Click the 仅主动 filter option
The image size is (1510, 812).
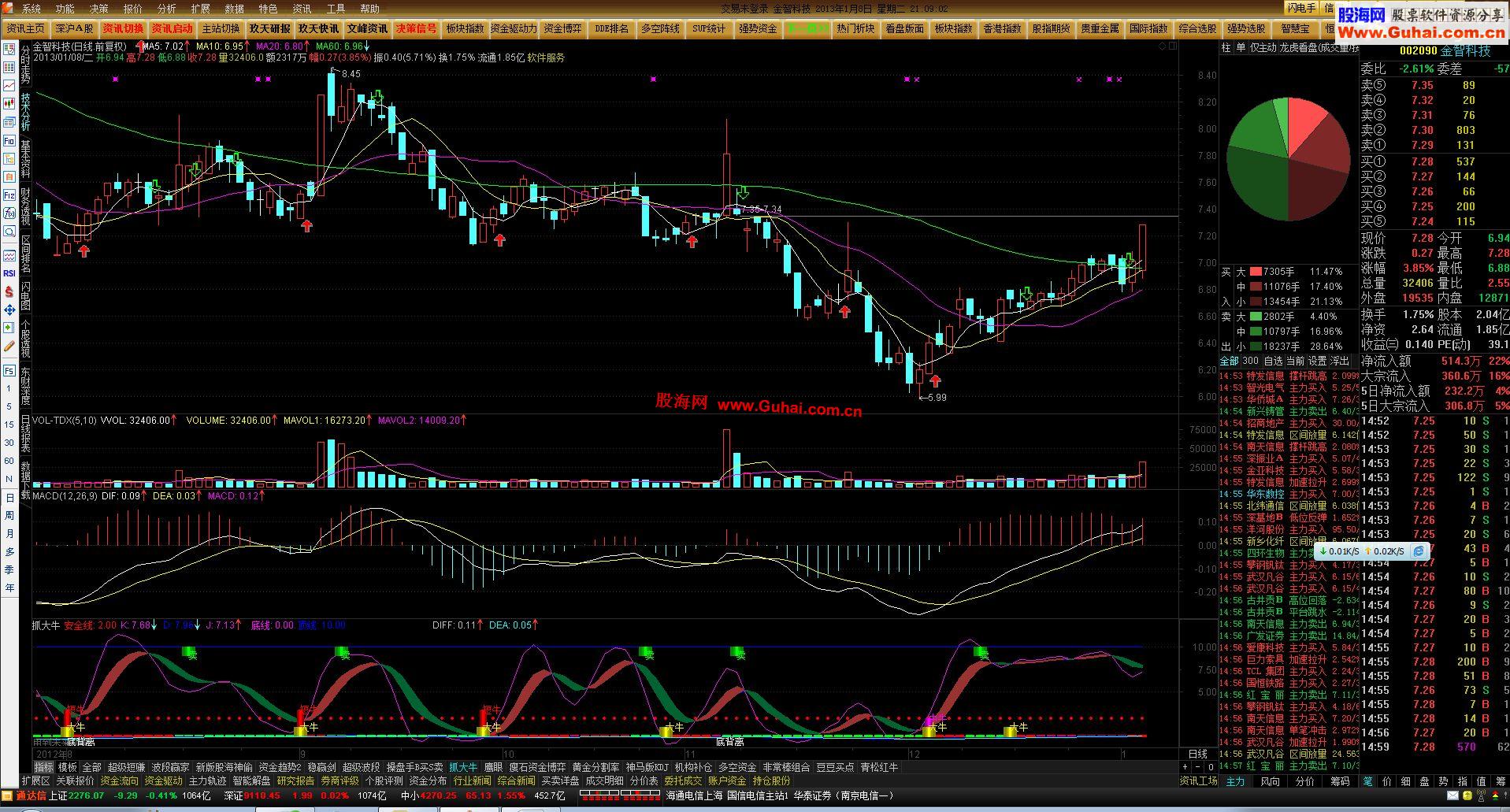1263,47
